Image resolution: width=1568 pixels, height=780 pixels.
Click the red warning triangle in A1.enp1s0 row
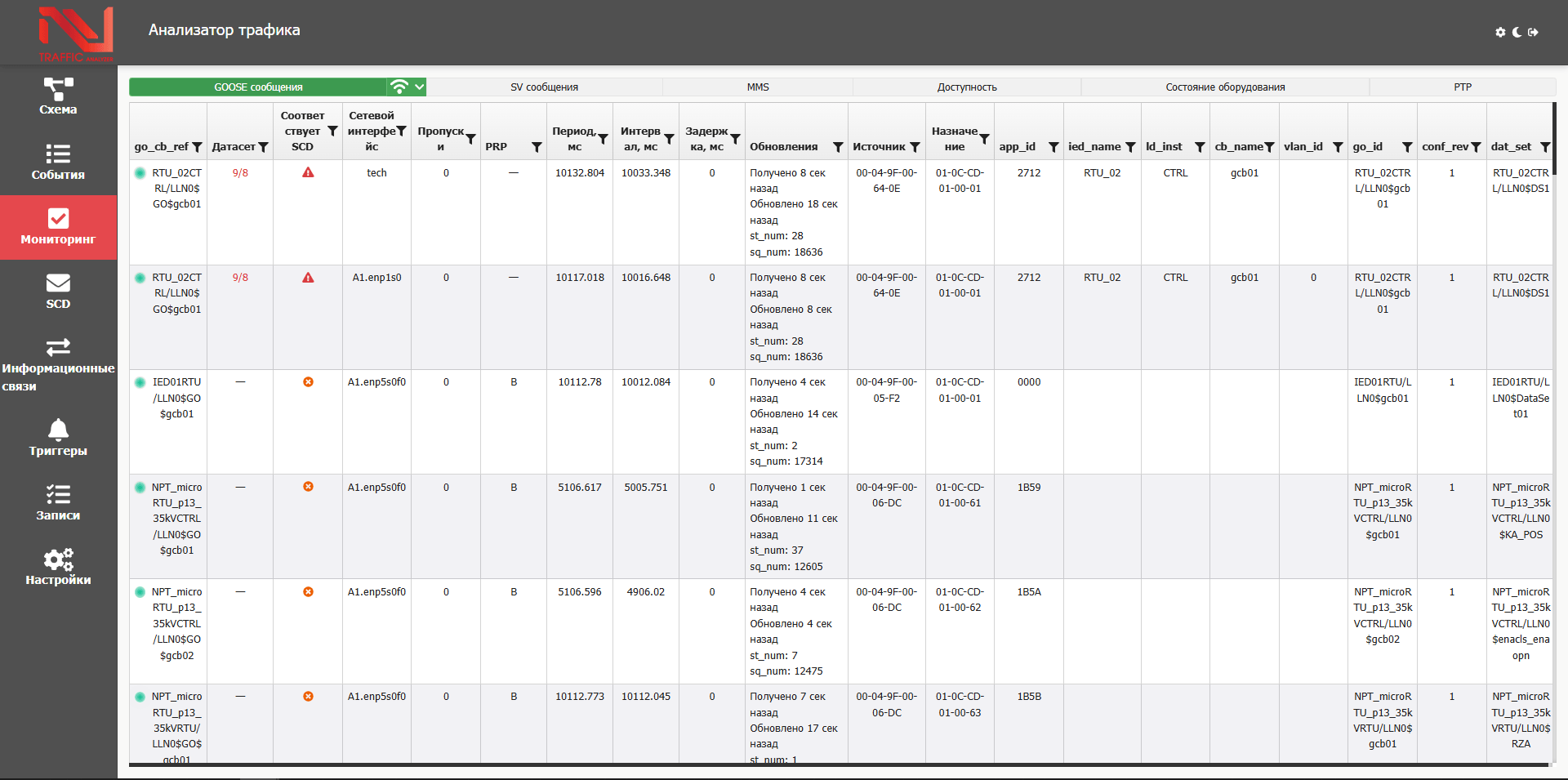[308, 278]
